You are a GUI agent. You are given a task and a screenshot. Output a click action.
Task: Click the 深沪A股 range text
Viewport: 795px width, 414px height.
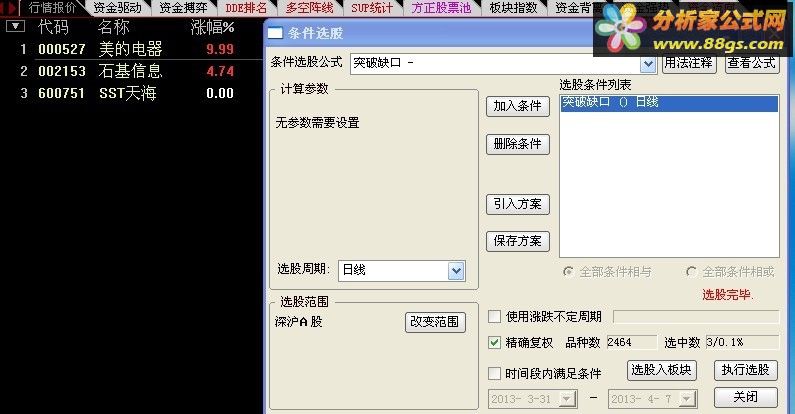[299, 322]
